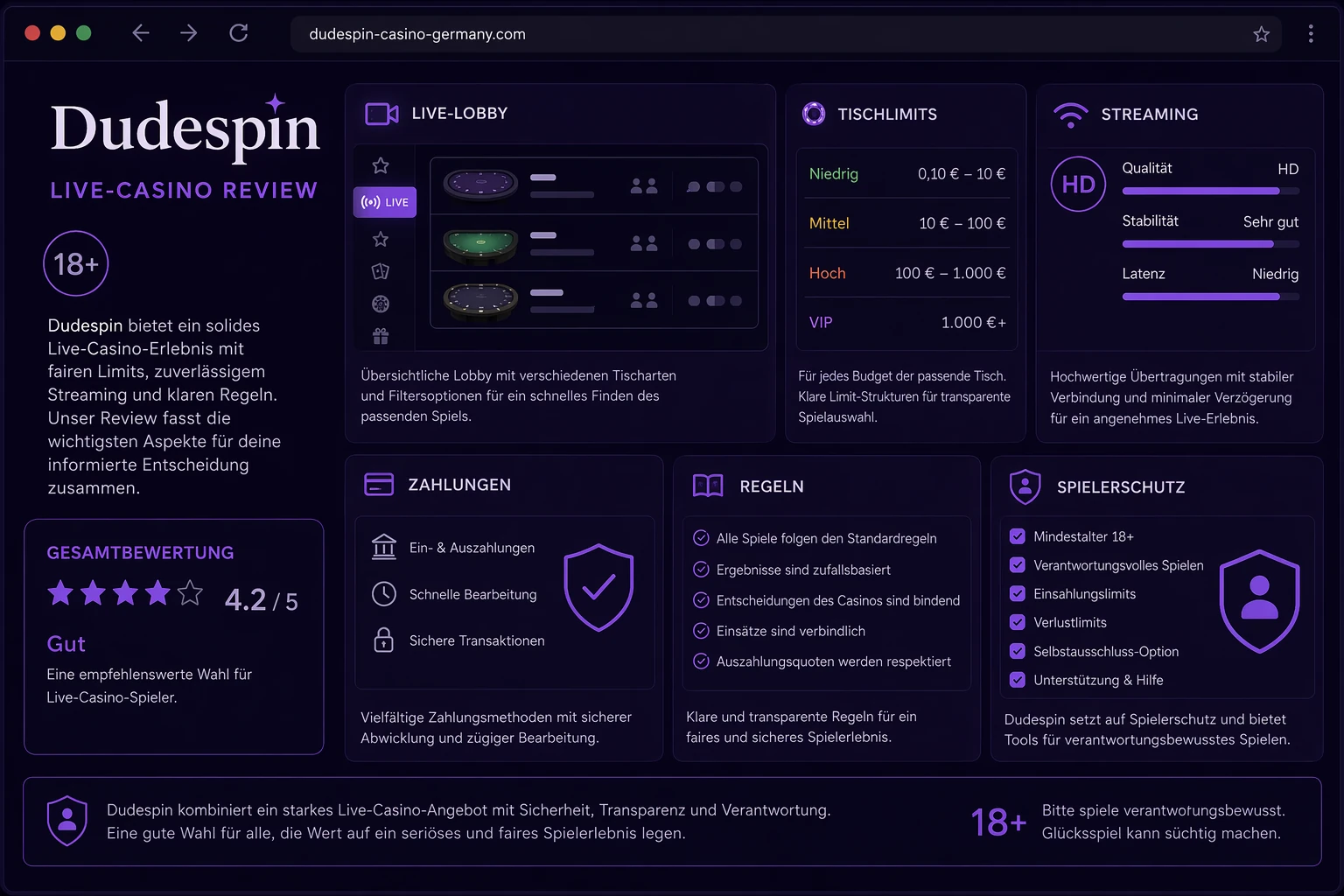Toggle the check for Einsätze sind verbindlich

click(701, 630)
